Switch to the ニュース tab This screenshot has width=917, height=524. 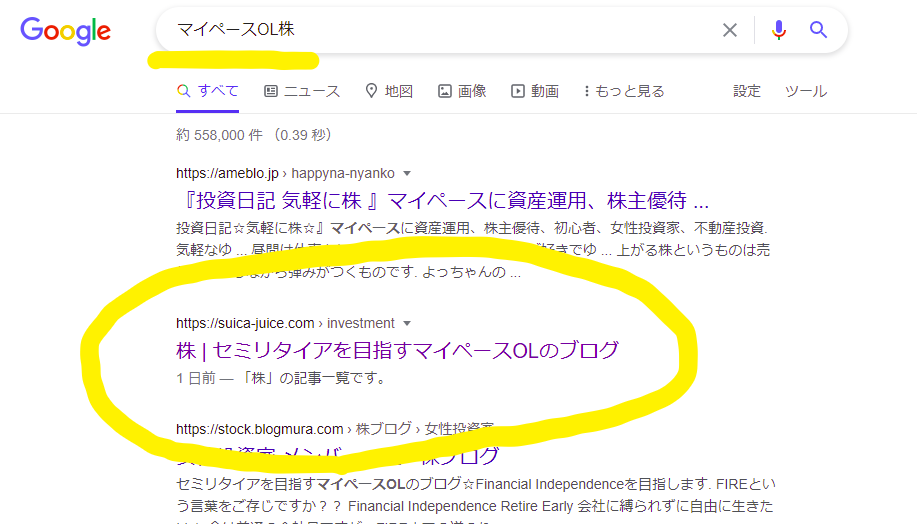[302, 91]
